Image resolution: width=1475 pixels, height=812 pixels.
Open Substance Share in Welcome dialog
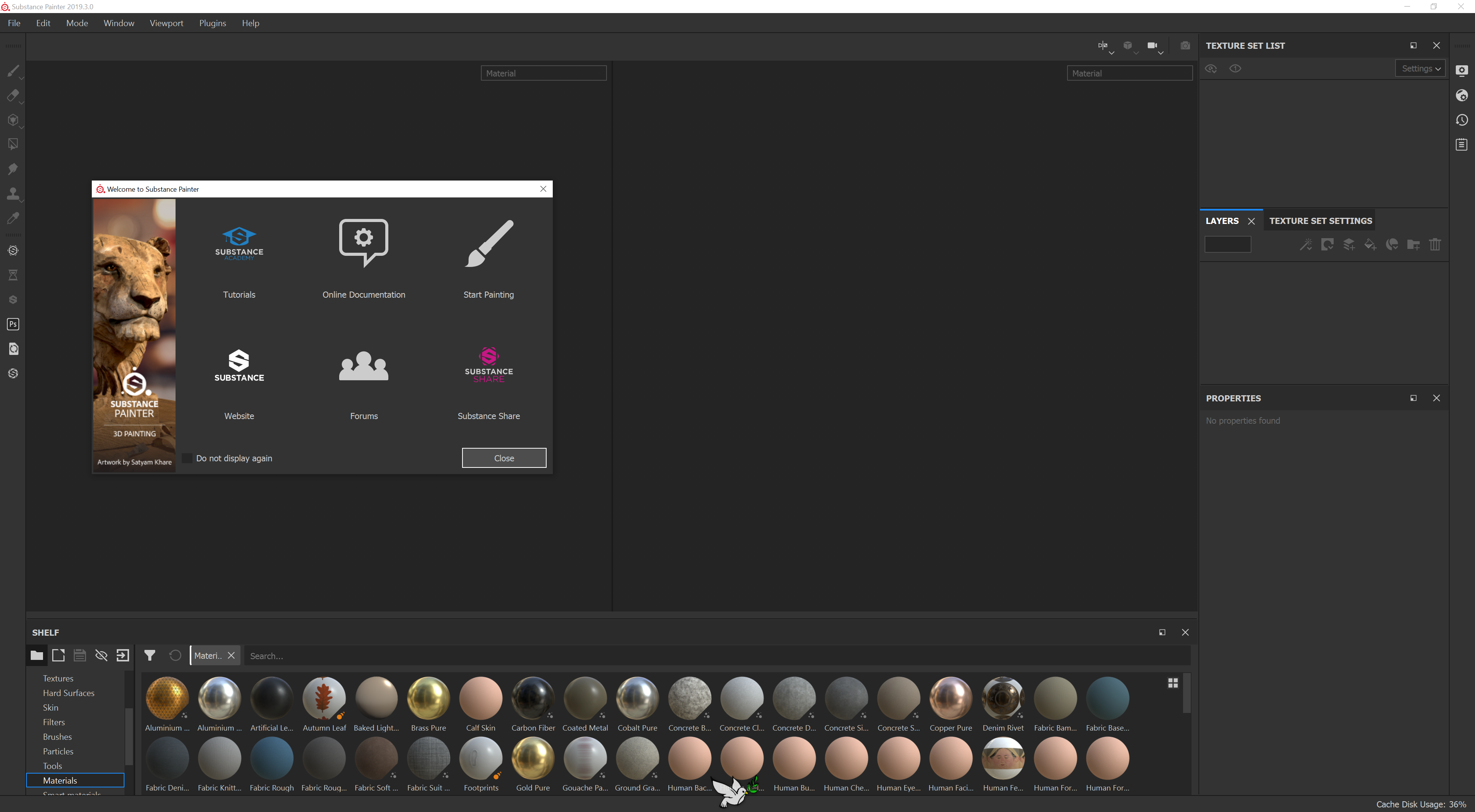coord(489,384)
